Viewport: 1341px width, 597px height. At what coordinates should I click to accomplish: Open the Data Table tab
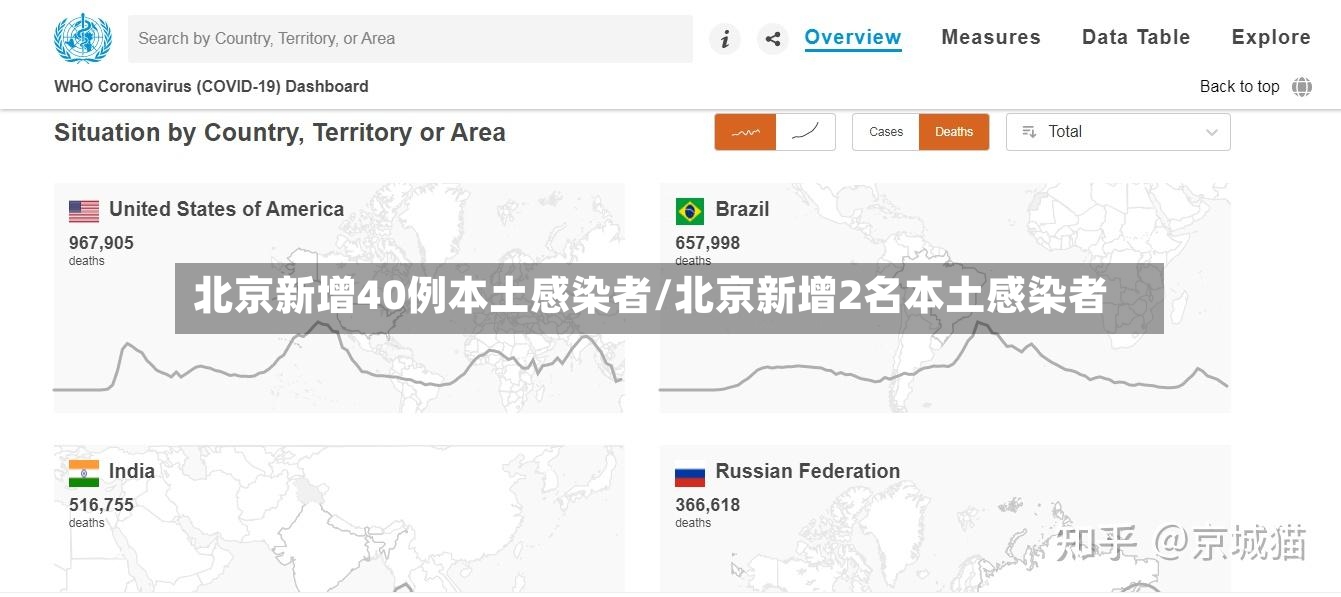(1136, 38)
